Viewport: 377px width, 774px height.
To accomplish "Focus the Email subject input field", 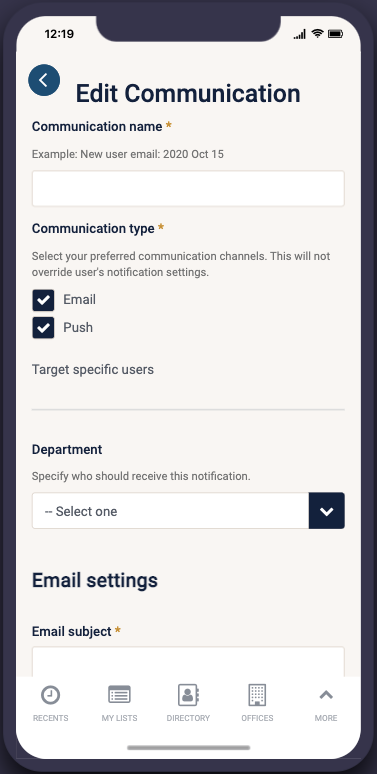I will click(188, 661).
